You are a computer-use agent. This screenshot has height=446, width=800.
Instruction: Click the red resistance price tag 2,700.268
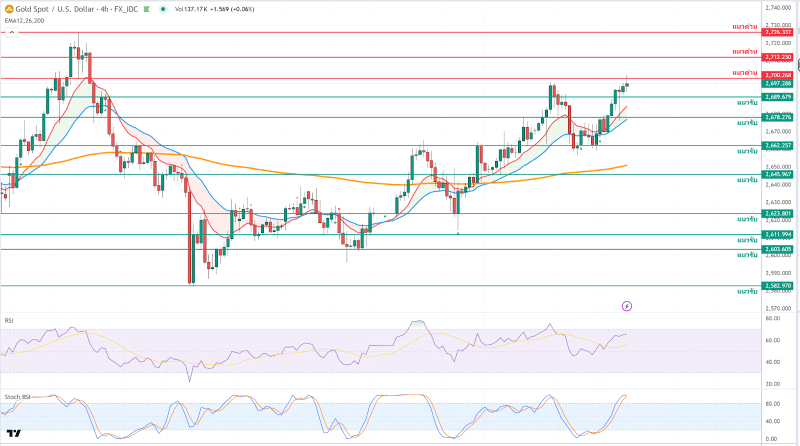778,75
